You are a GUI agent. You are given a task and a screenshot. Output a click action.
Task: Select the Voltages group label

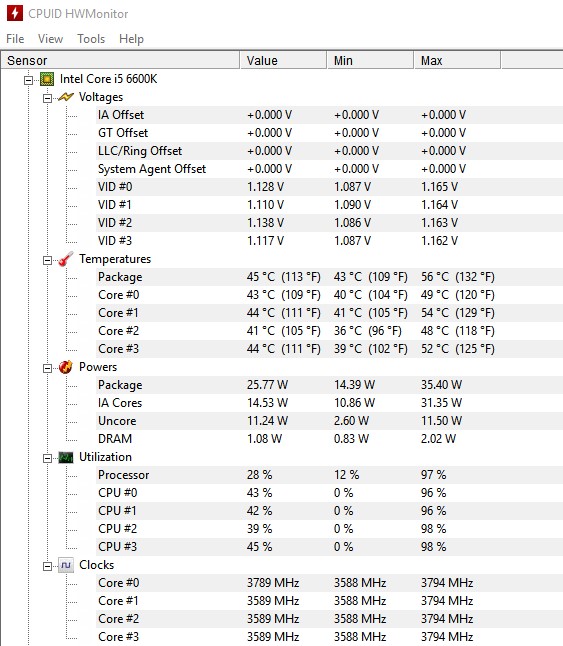101,97
